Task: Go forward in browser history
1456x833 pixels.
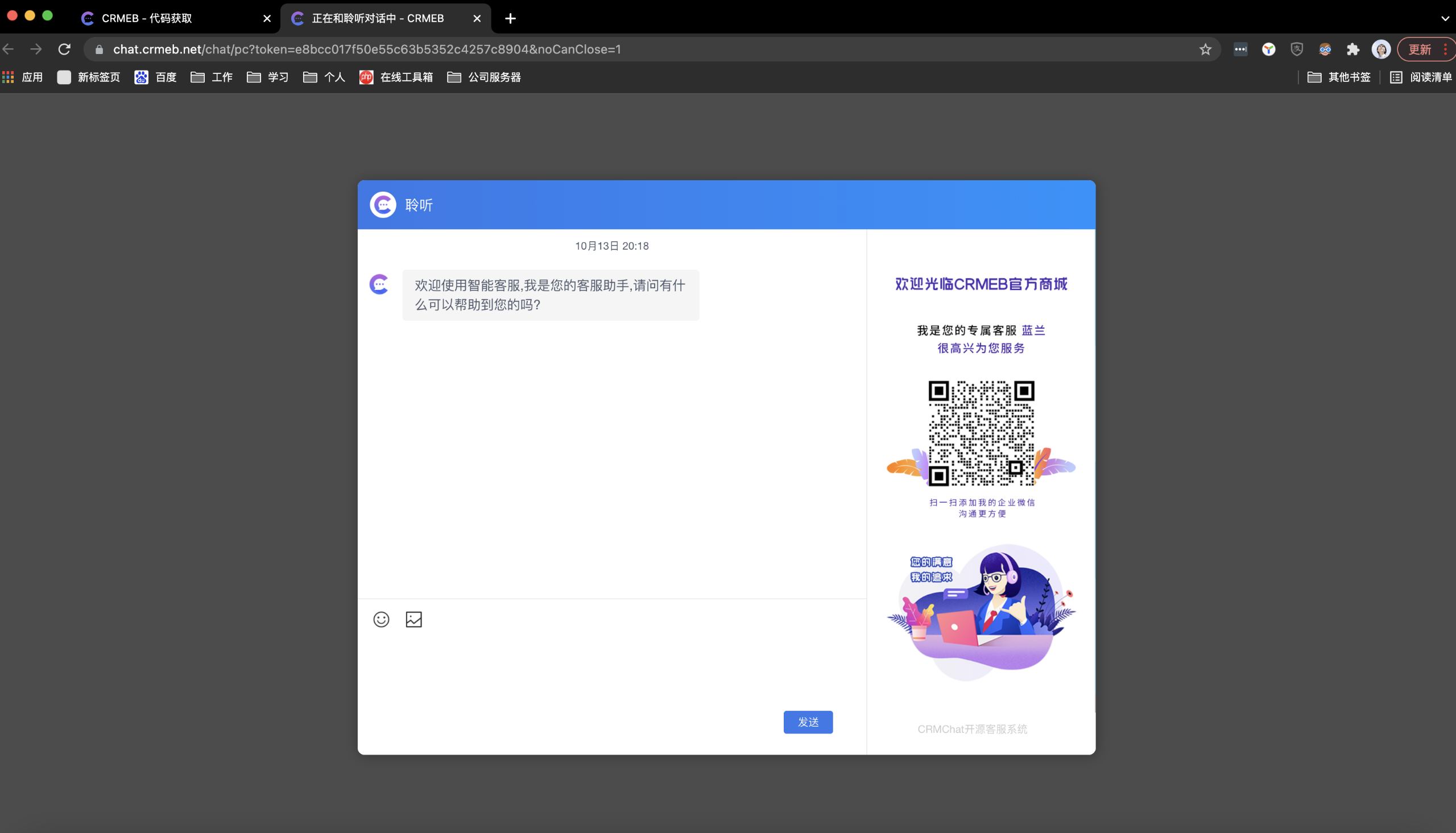Action: [x=36, y=49]
